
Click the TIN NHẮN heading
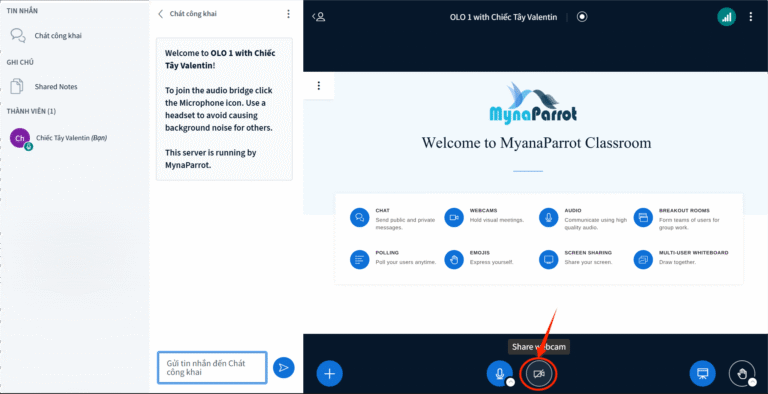coord(22,10)
